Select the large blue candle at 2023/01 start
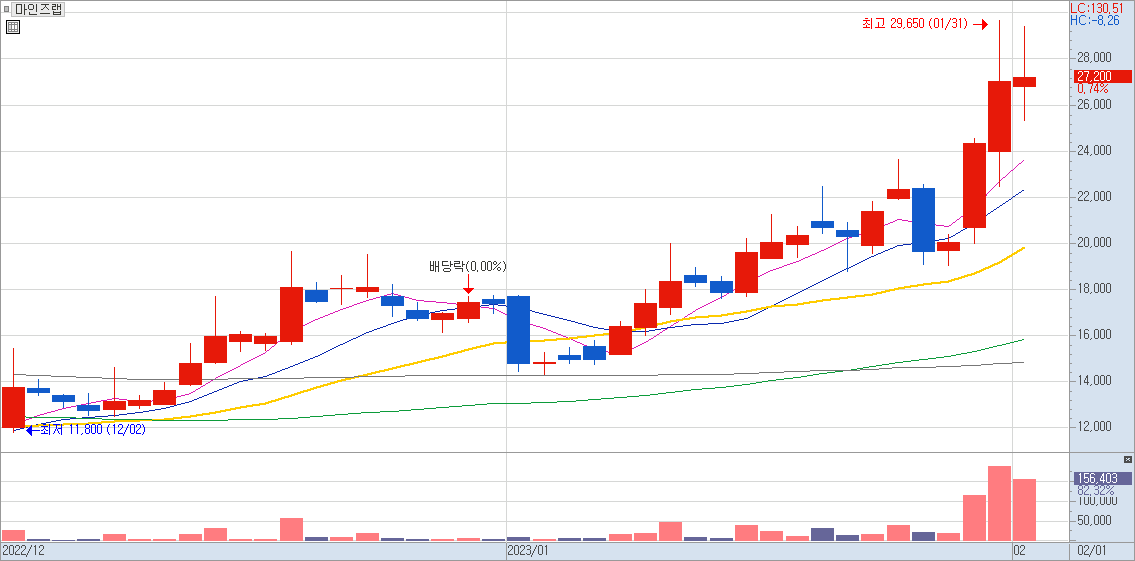This screenshot has height=561, width=1135. (x=518, y=330)
